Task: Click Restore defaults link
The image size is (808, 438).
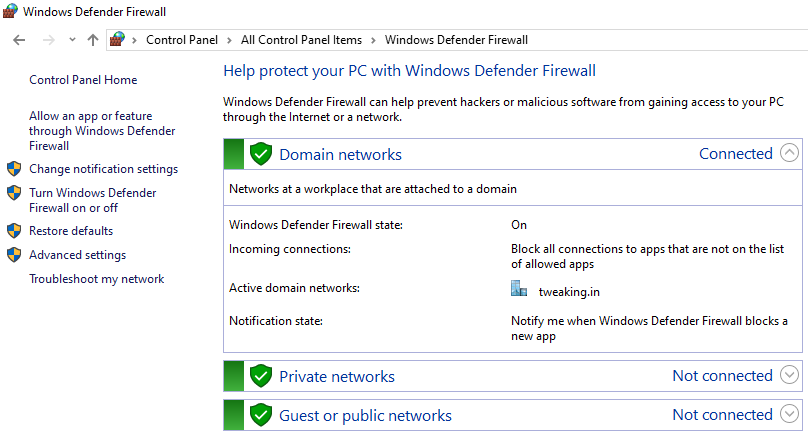Action: point(71,231)
